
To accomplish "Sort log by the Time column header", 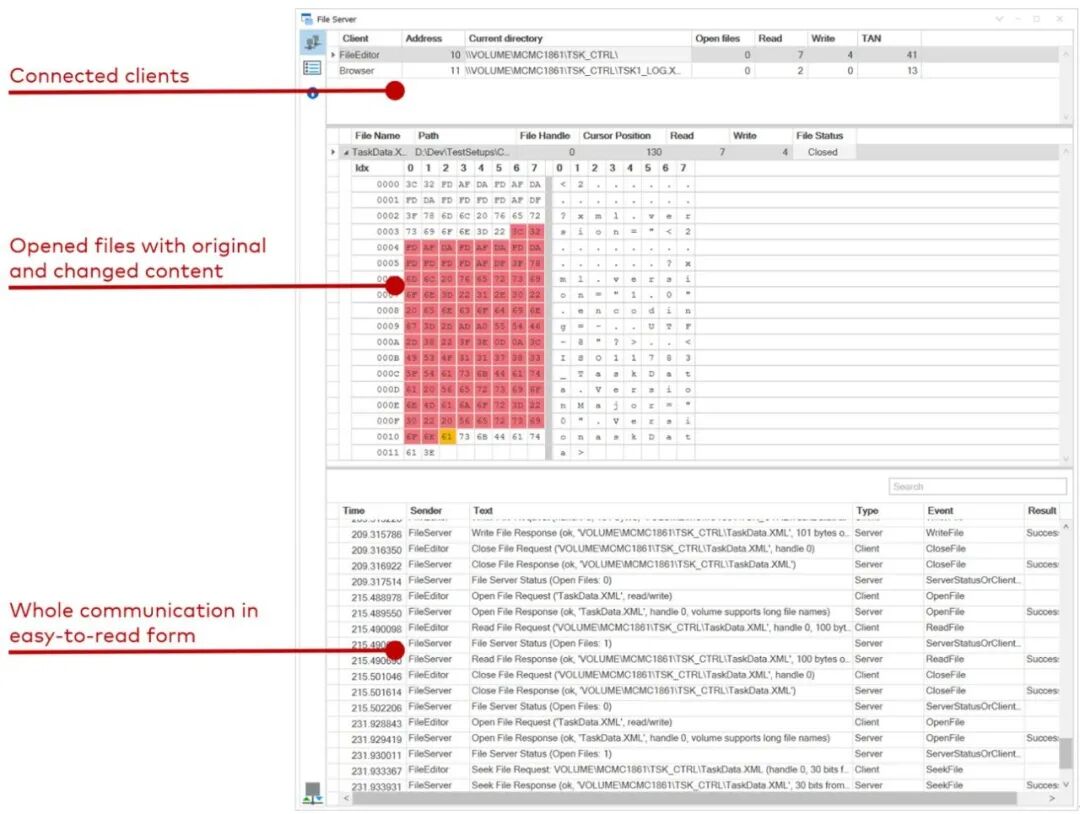I will click(x=353, y=510).
